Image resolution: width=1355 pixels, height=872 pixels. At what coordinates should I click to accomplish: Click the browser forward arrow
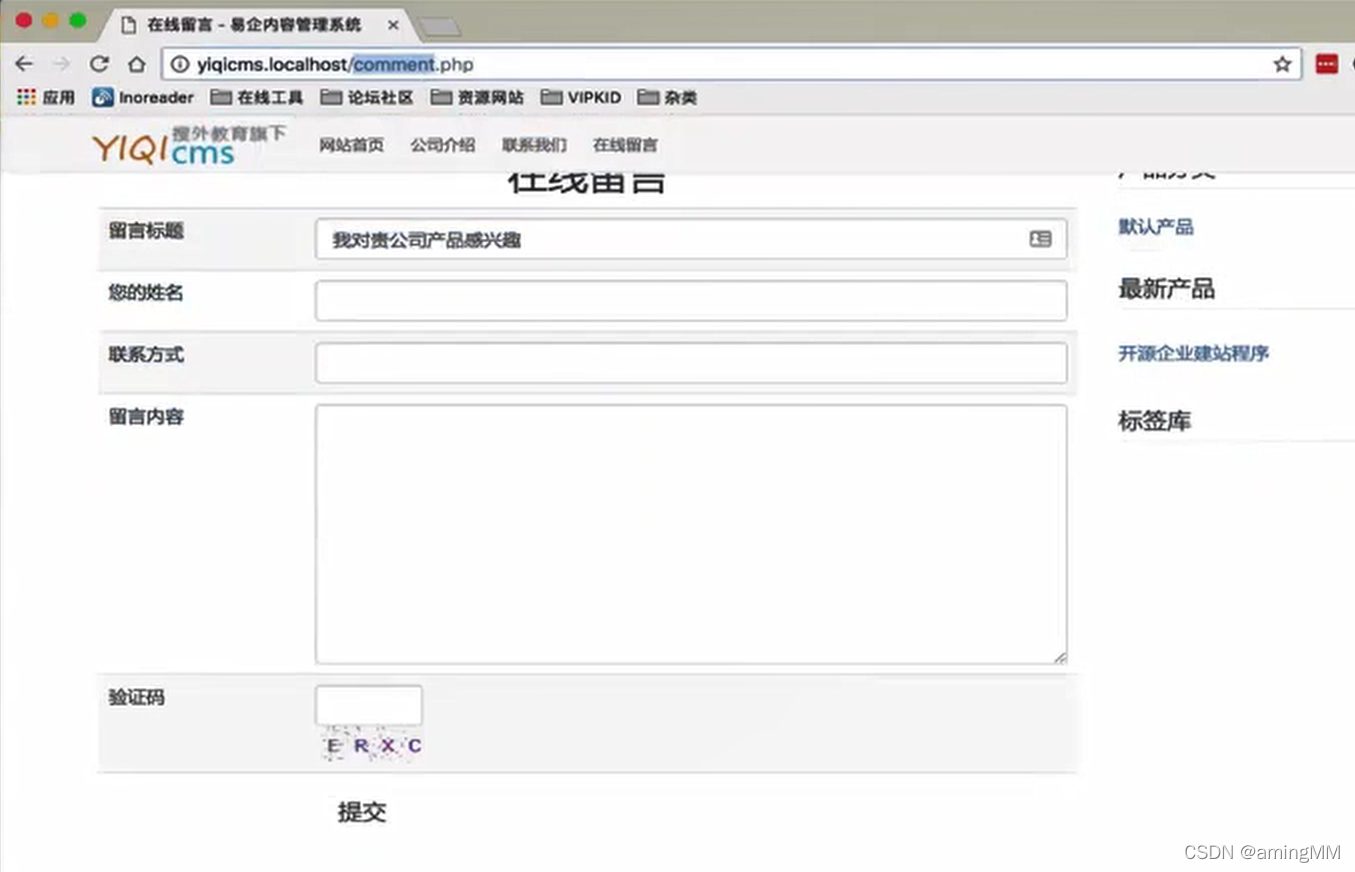click(60, 63)
